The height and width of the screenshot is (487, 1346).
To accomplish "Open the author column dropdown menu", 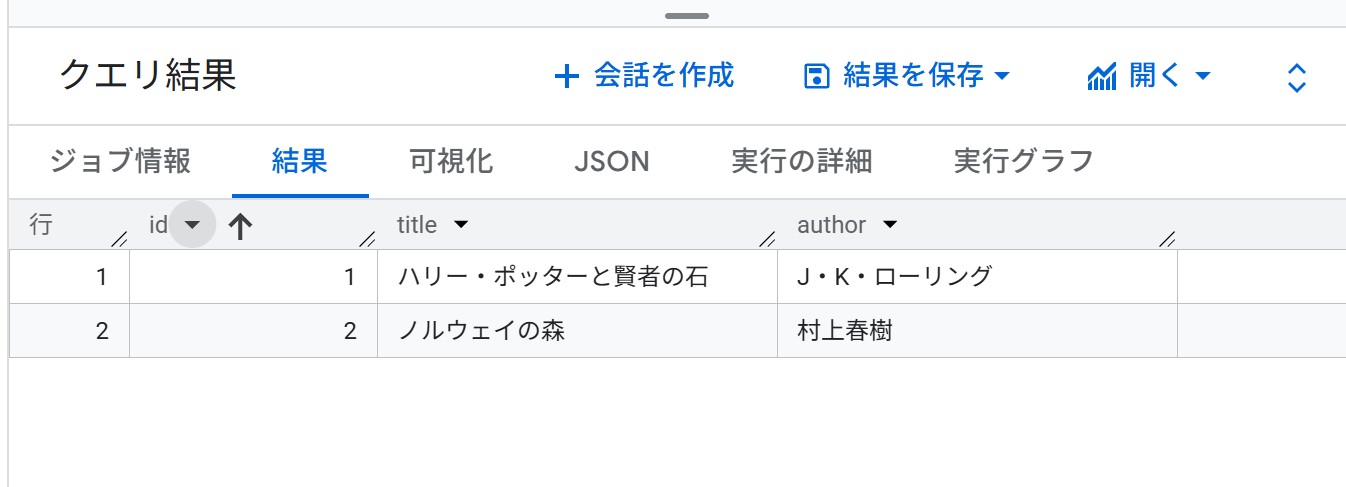I will click(889, 225).
